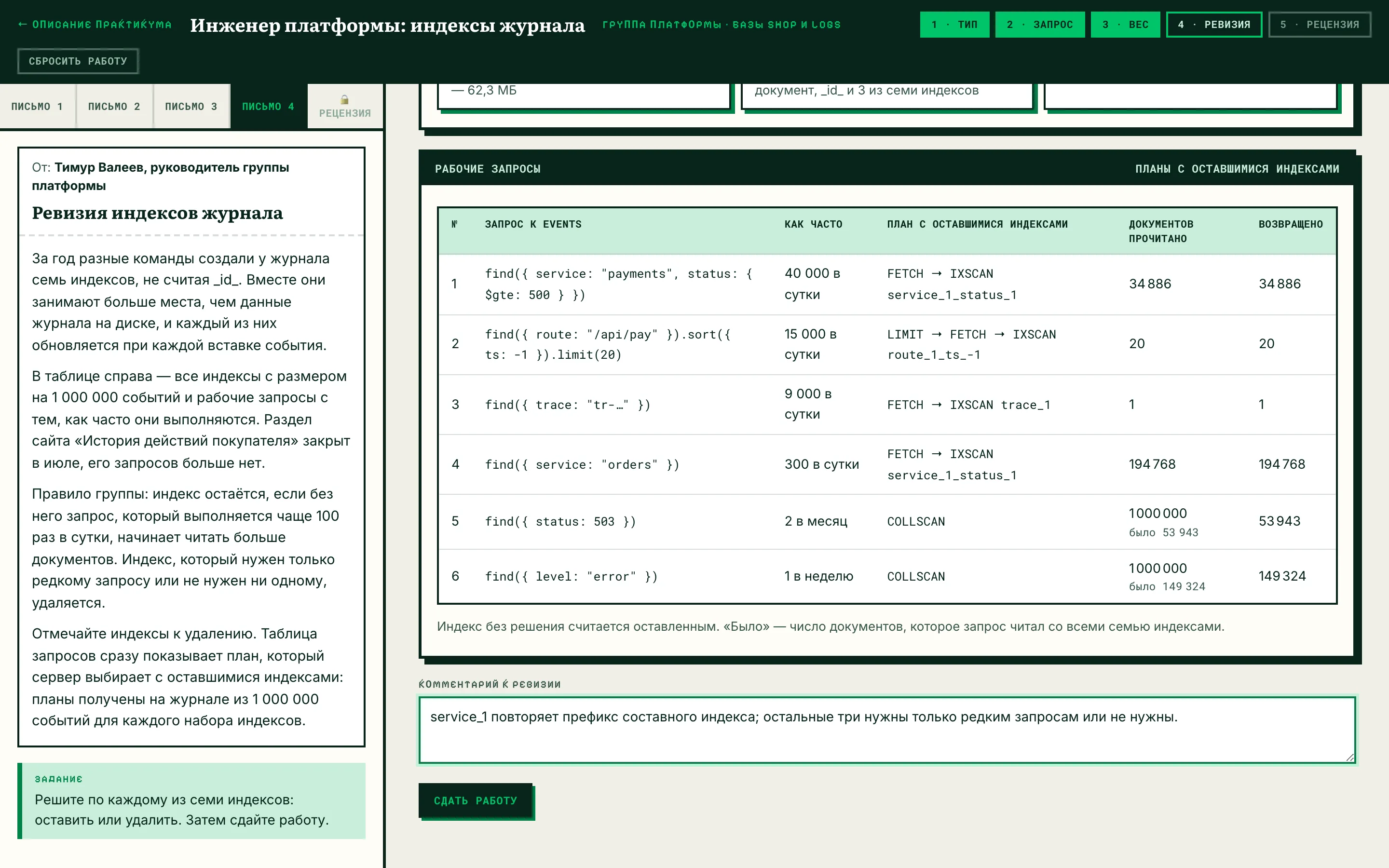Select query row 1 with payments service
1389x868 pixels.
tap(887, 284)
